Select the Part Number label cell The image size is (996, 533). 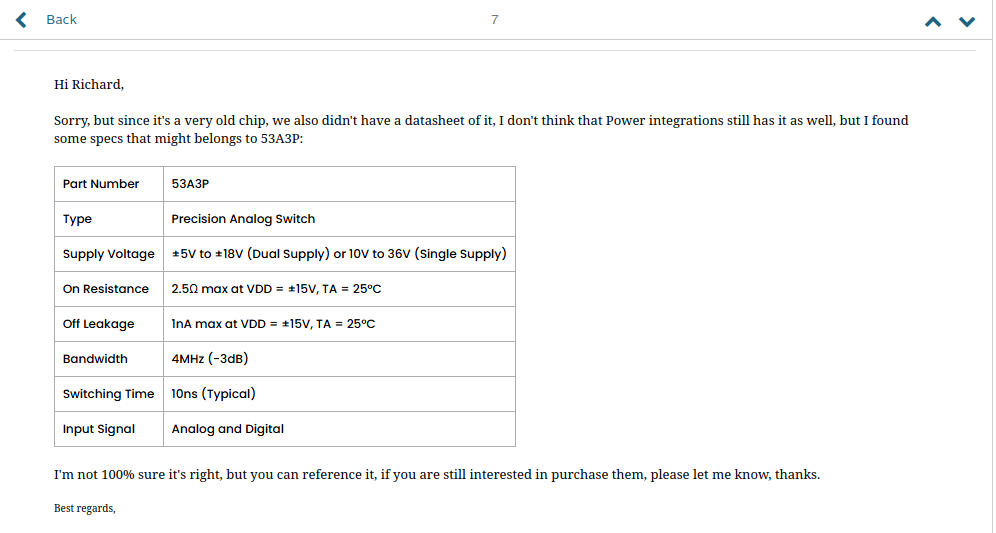point(101,184)
